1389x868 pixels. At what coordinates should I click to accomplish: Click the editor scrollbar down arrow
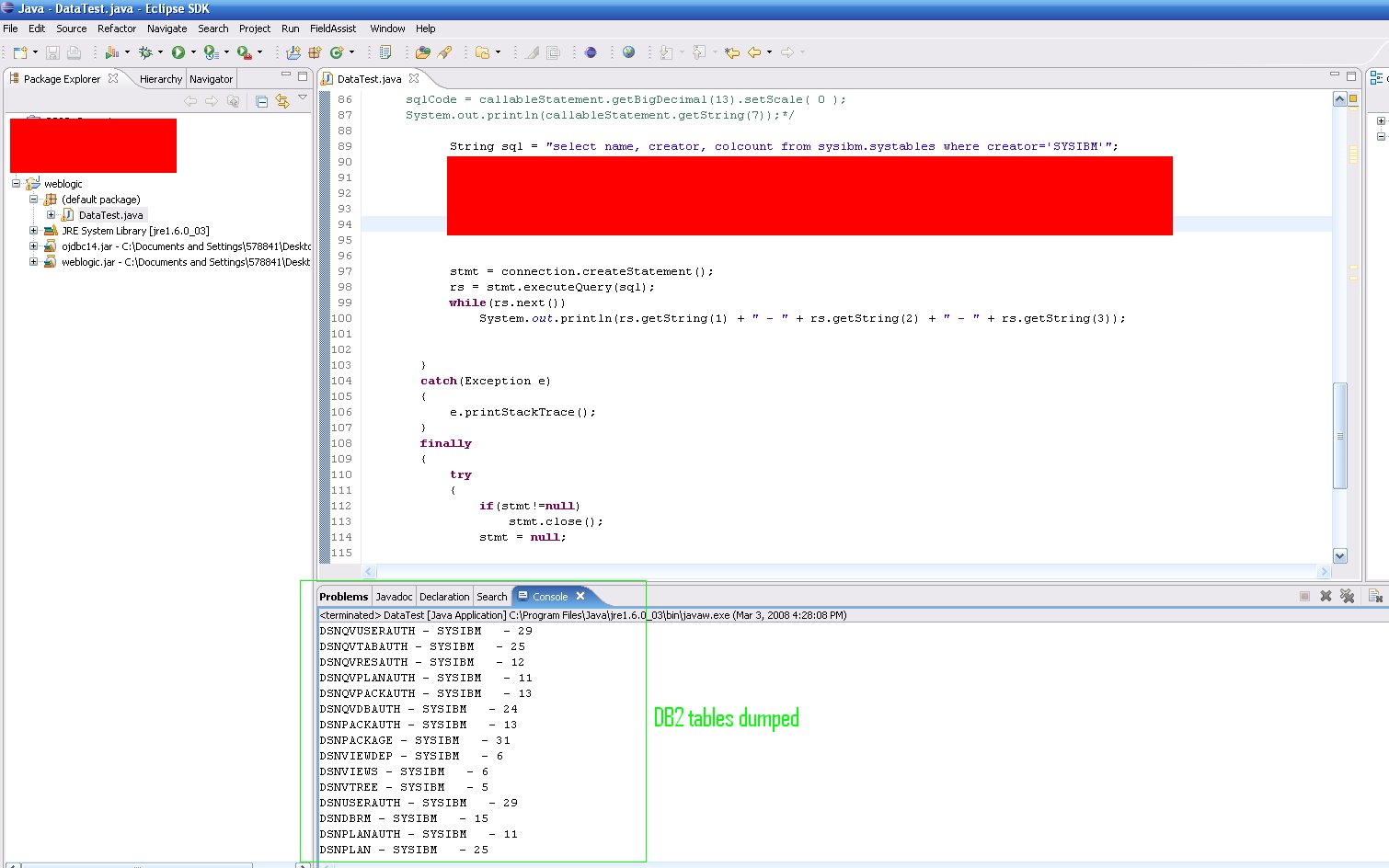coord(1339,555)
